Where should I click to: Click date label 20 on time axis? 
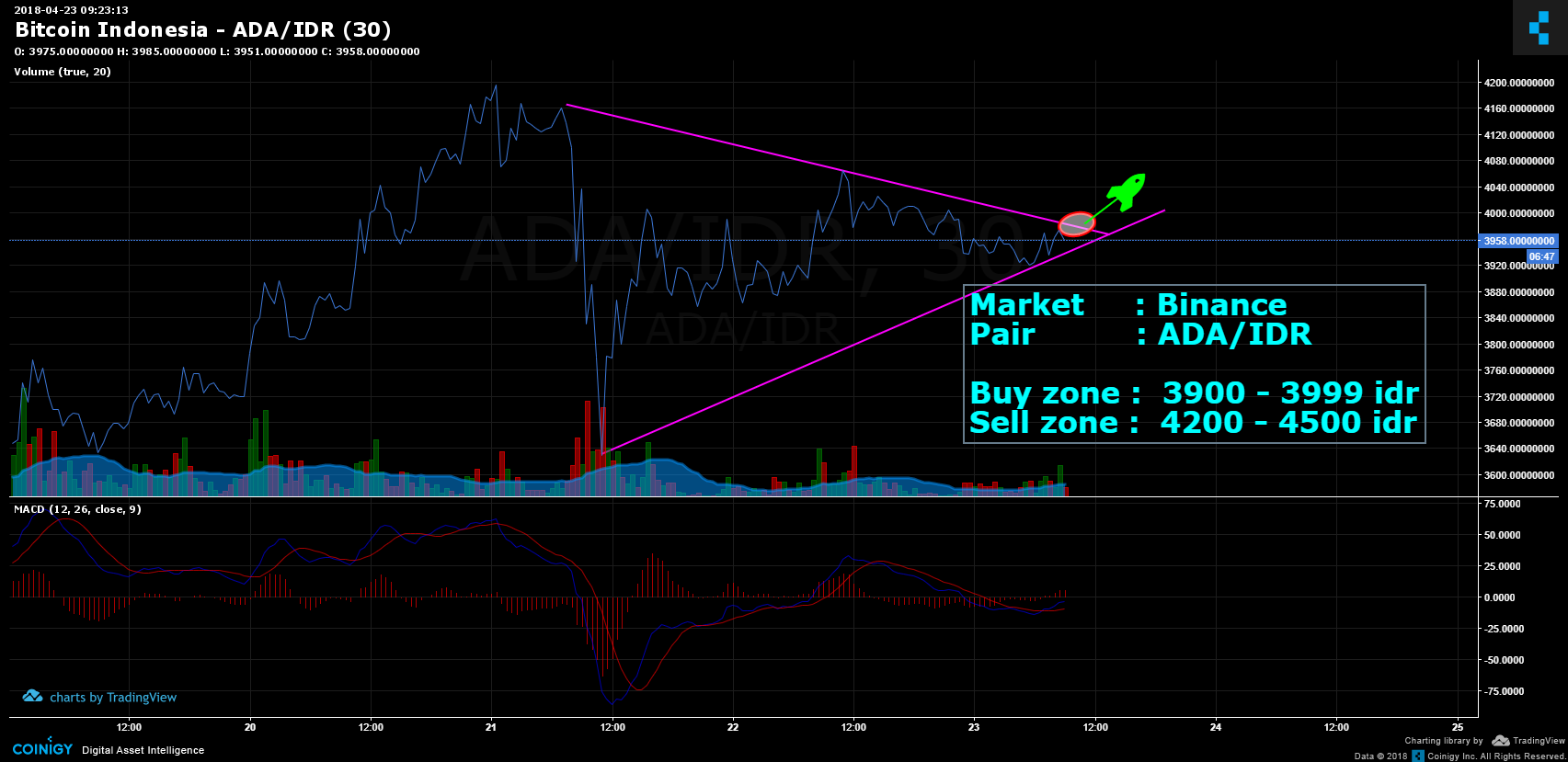point(250,727)
